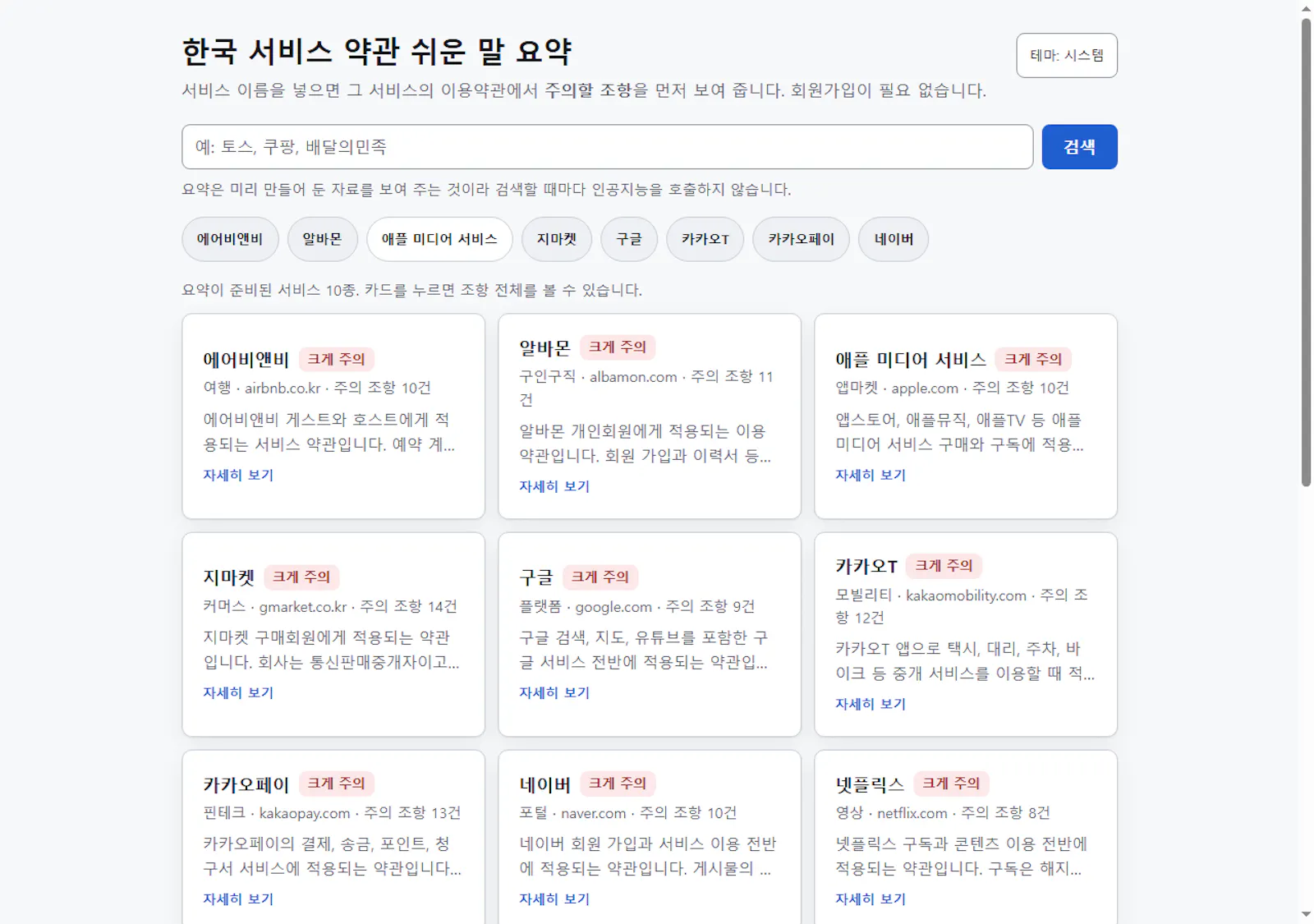Open 자세히 보기 in the 구글 card

554,692
